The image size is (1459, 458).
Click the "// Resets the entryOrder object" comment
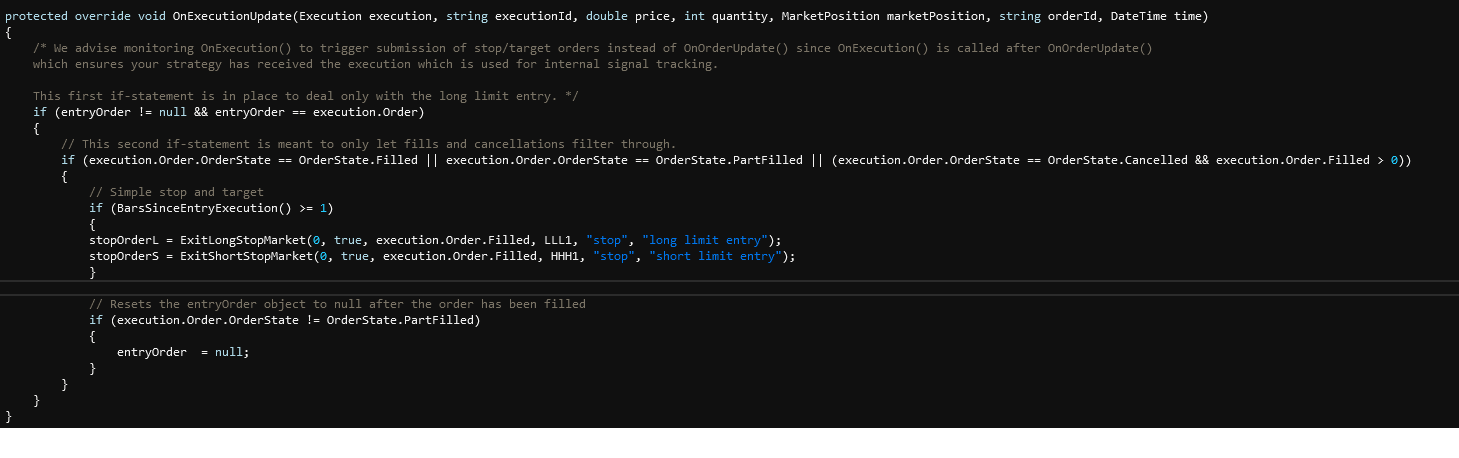tap(337, 304)
